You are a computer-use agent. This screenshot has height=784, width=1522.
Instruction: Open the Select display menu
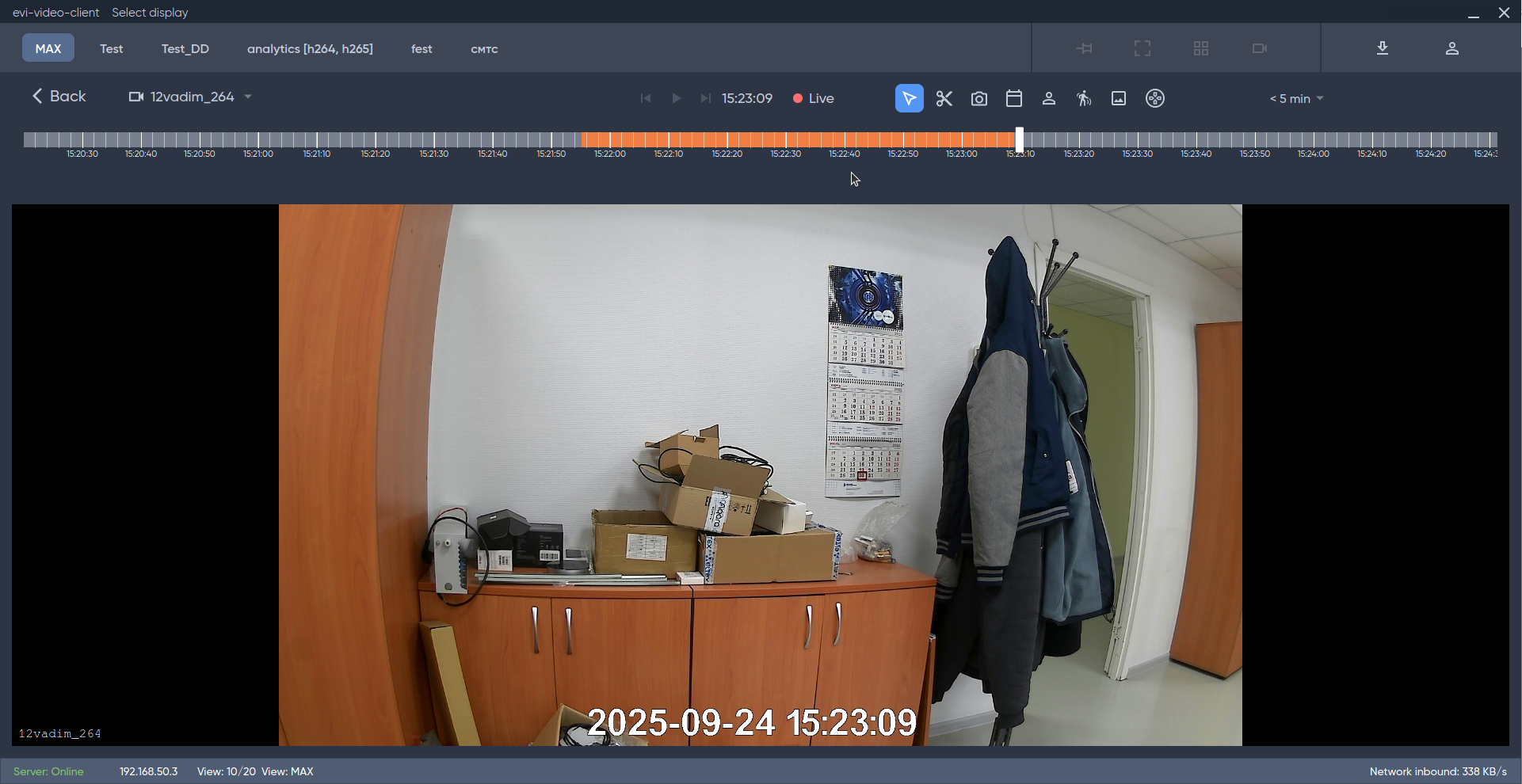pos(150,13)
